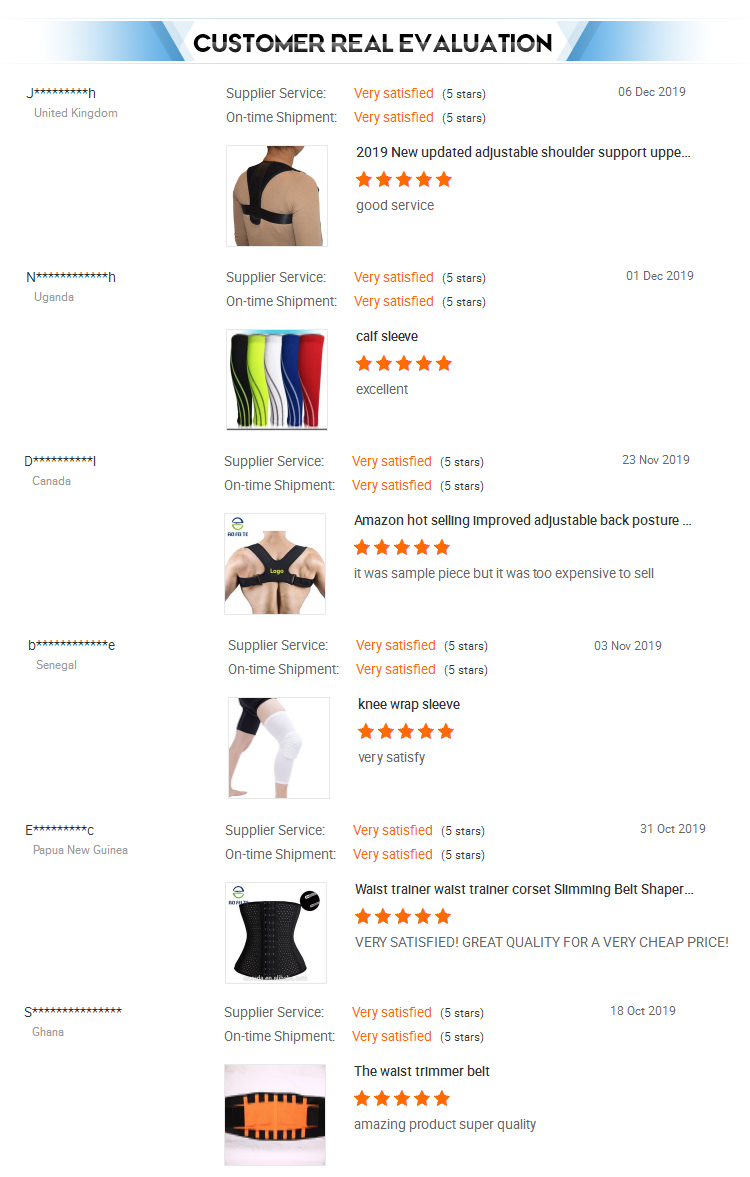Open the black waist trainer corset thumbnail

pyautogui.click(x=276, y=933)
